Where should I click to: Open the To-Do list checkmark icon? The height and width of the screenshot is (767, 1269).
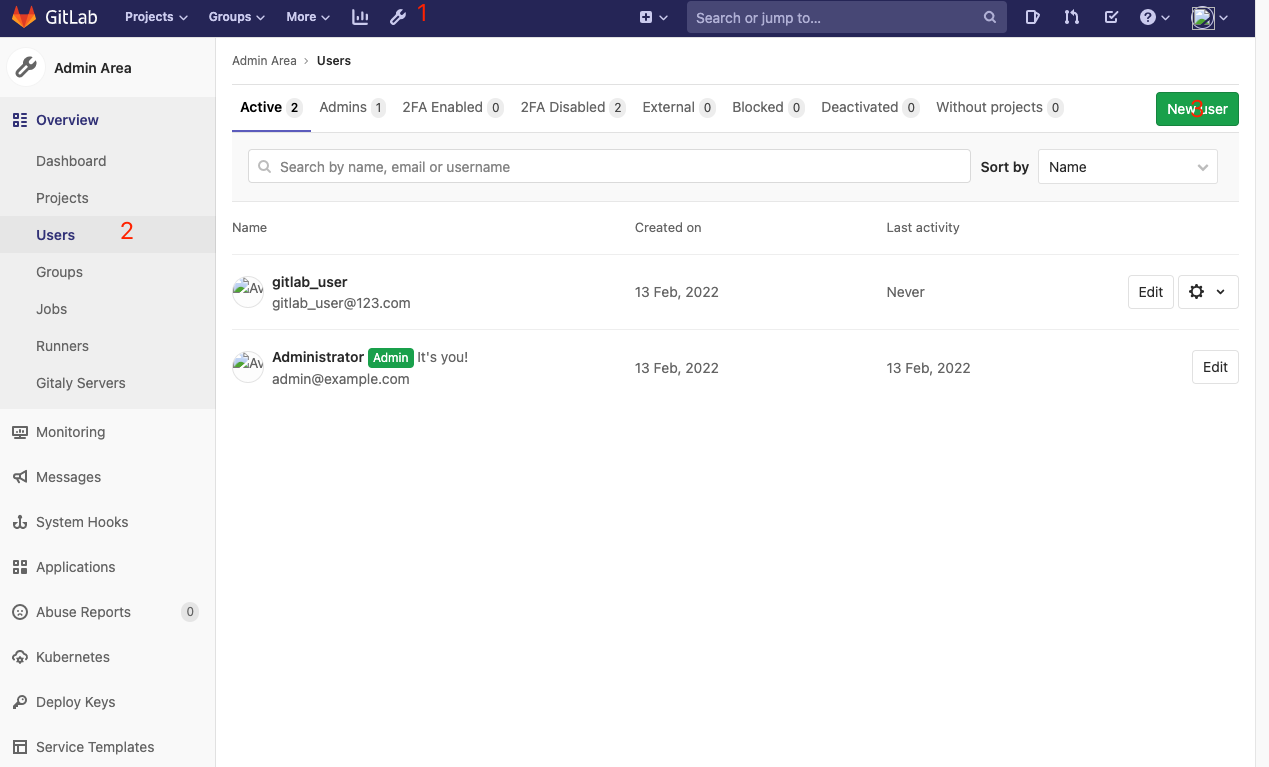click(x=1111, y=17)
